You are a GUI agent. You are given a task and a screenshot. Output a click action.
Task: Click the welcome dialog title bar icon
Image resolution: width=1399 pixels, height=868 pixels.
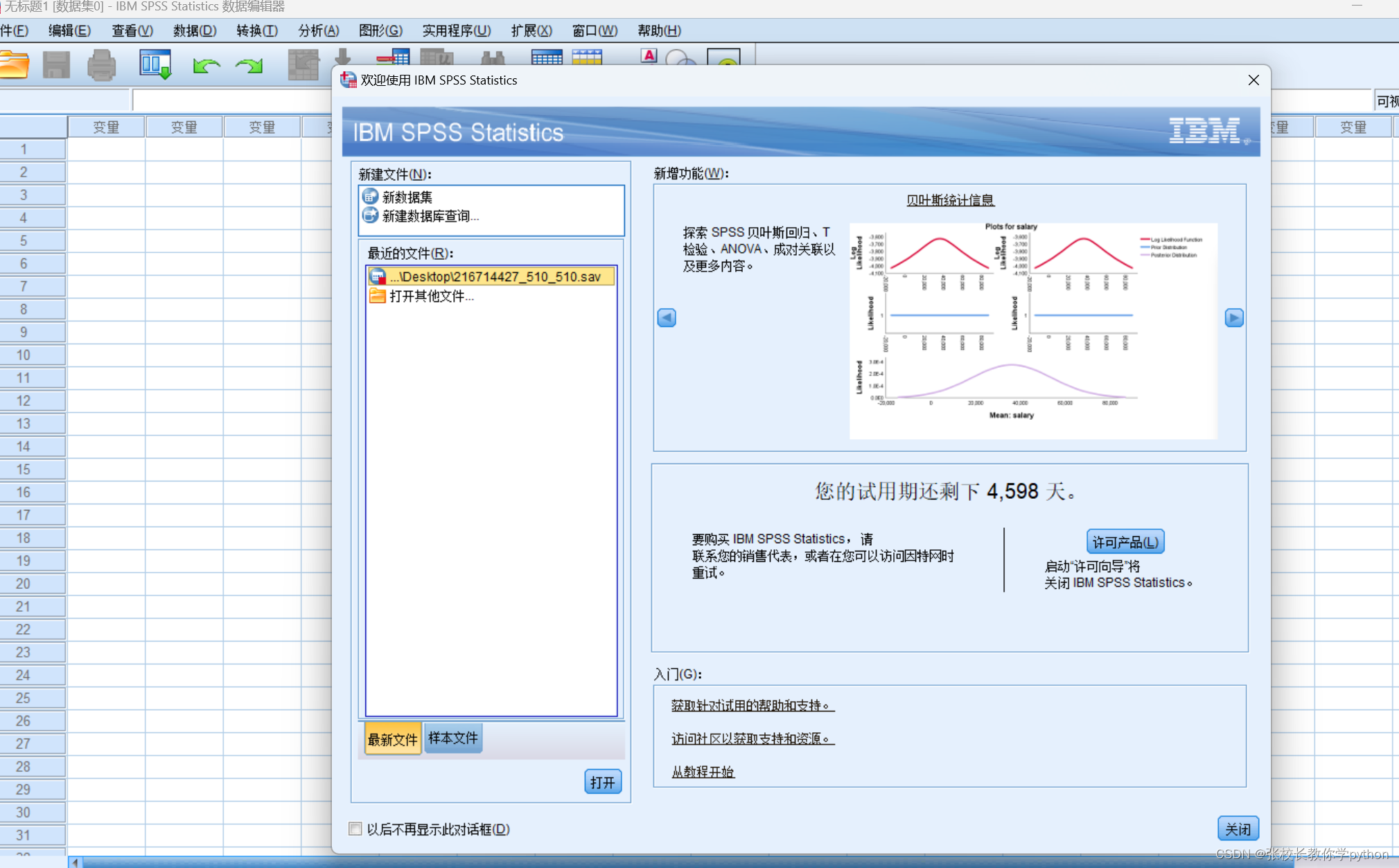point(349,80)
